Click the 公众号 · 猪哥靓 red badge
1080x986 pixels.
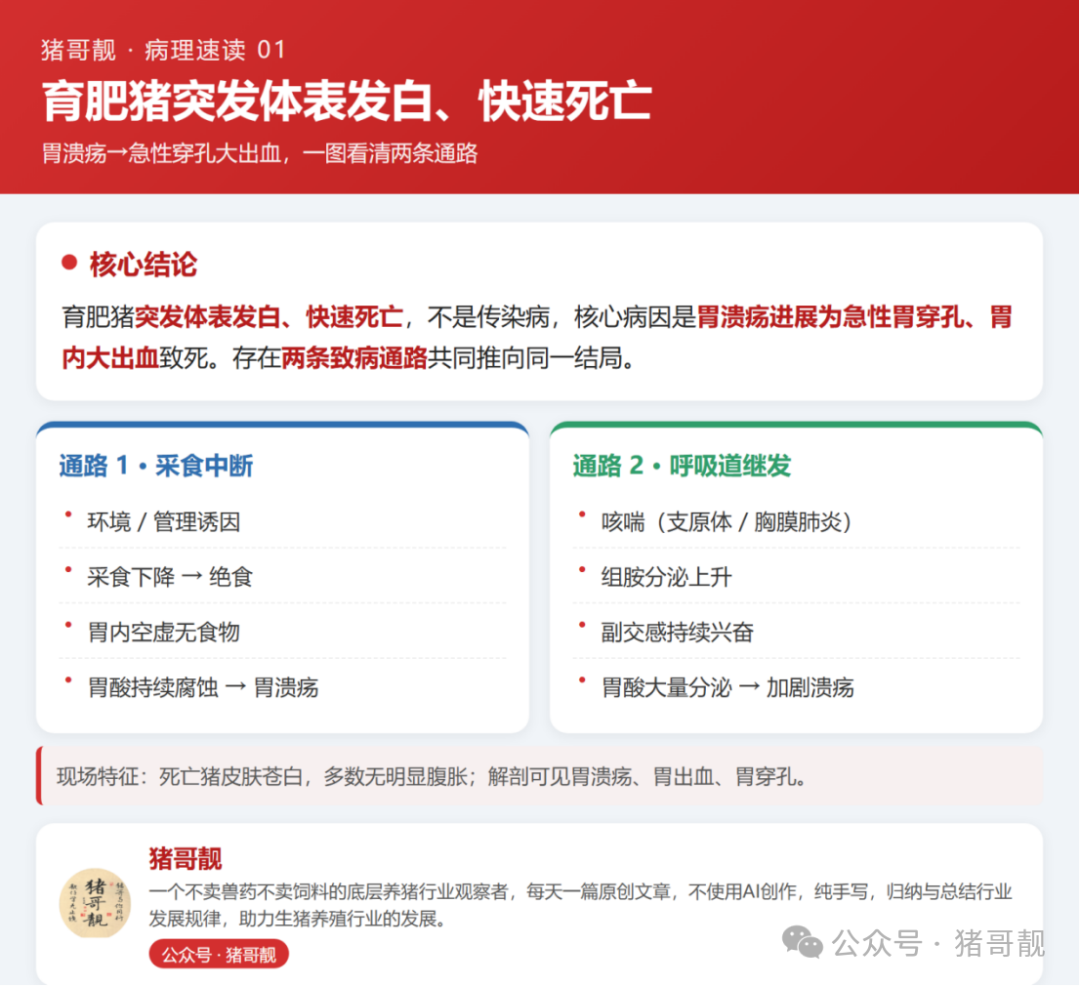pos(218,954)
